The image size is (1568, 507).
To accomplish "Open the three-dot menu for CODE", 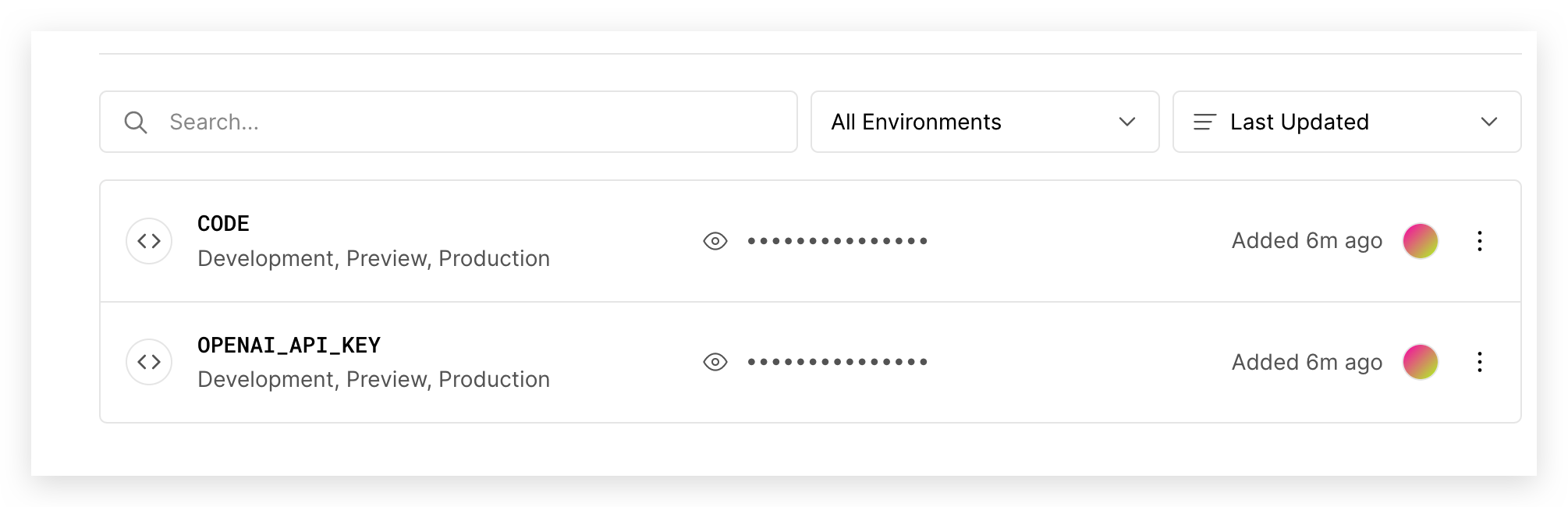I will [x=1479, y=241].
